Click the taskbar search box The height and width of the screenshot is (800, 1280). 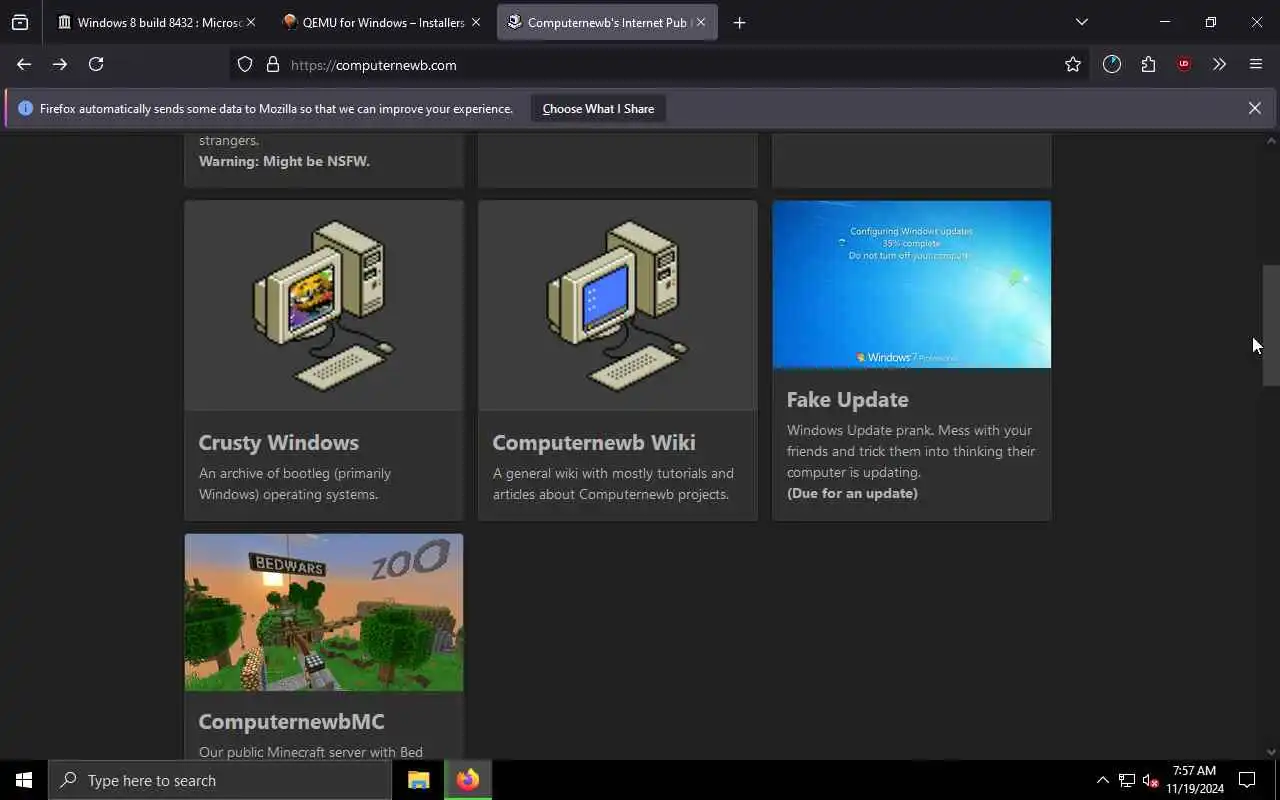220,780
